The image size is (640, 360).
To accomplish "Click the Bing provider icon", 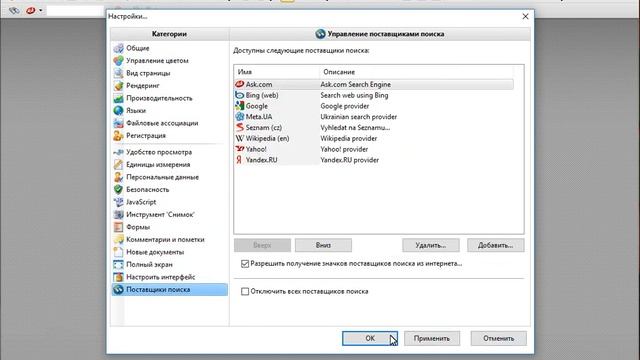I will [x=240, y=95].
